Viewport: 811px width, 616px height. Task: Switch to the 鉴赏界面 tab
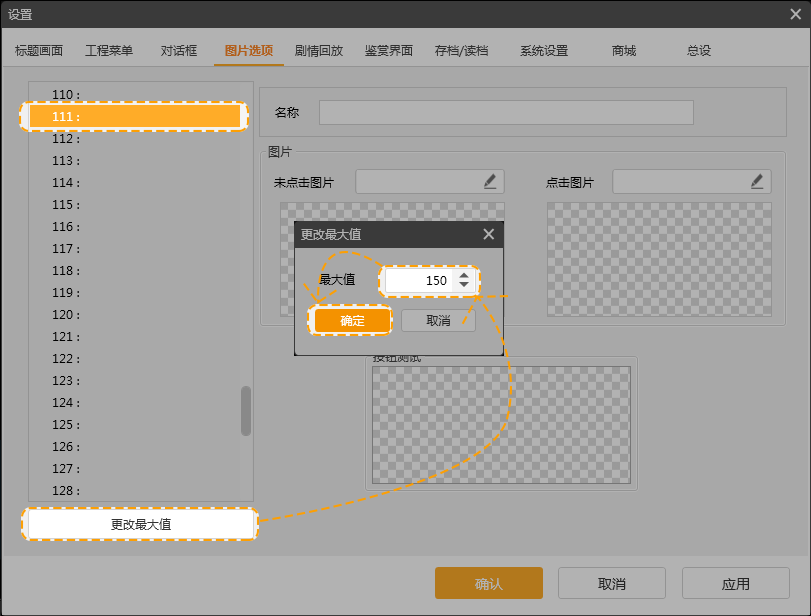pyautogui.click(x=388, y=48)
